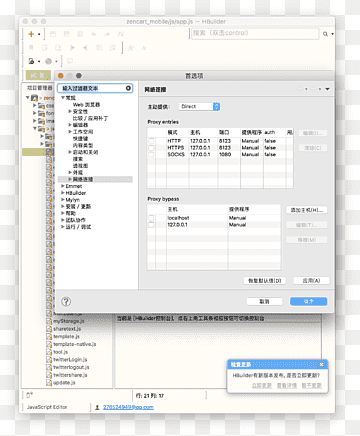
Task: Click the 搜索 search field in HBuilder toolbar
Action: click(255, 33)
